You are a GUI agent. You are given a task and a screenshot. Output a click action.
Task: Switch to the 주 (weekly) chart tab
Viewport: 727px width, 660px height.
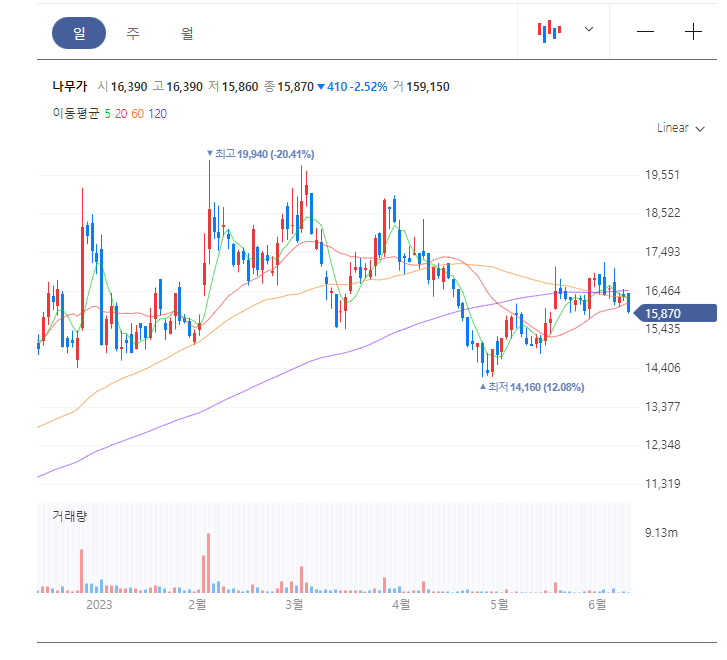click(133, 33)
